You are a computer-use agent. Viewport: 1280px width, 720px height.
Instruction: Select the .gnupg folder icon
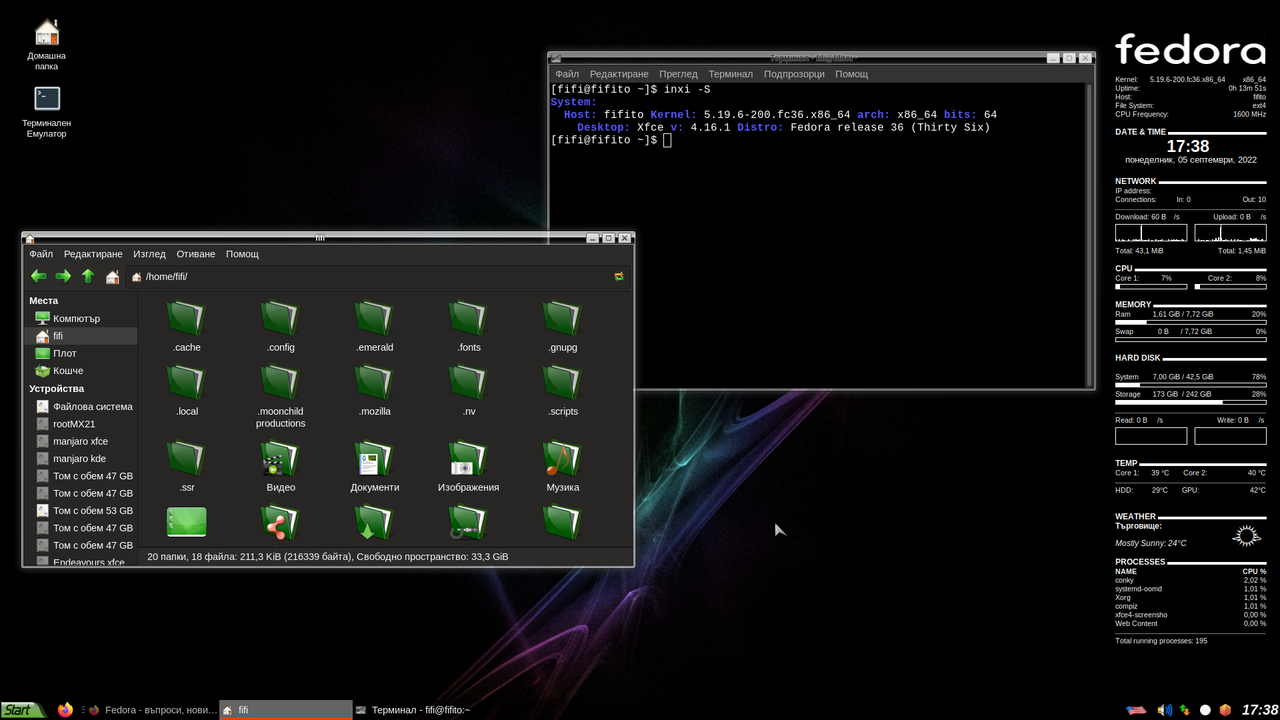tap(563, 318)
